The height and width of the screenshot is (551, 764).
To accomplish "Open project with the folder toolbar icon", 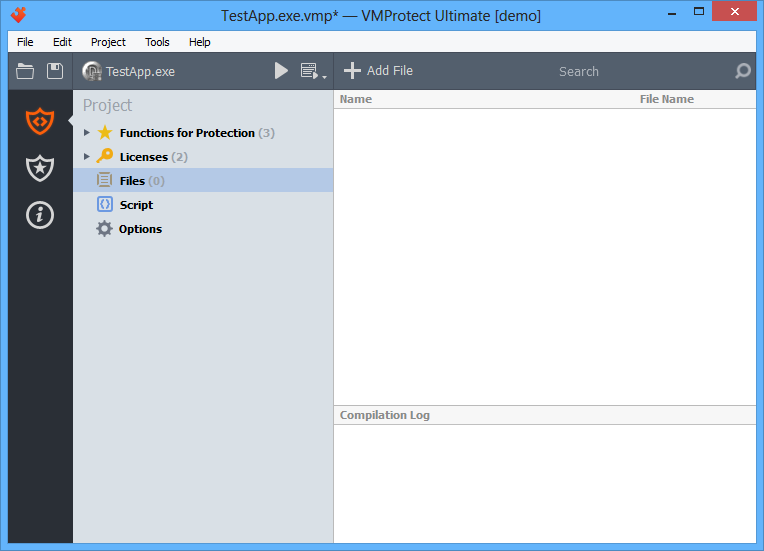I will (25, 71).
